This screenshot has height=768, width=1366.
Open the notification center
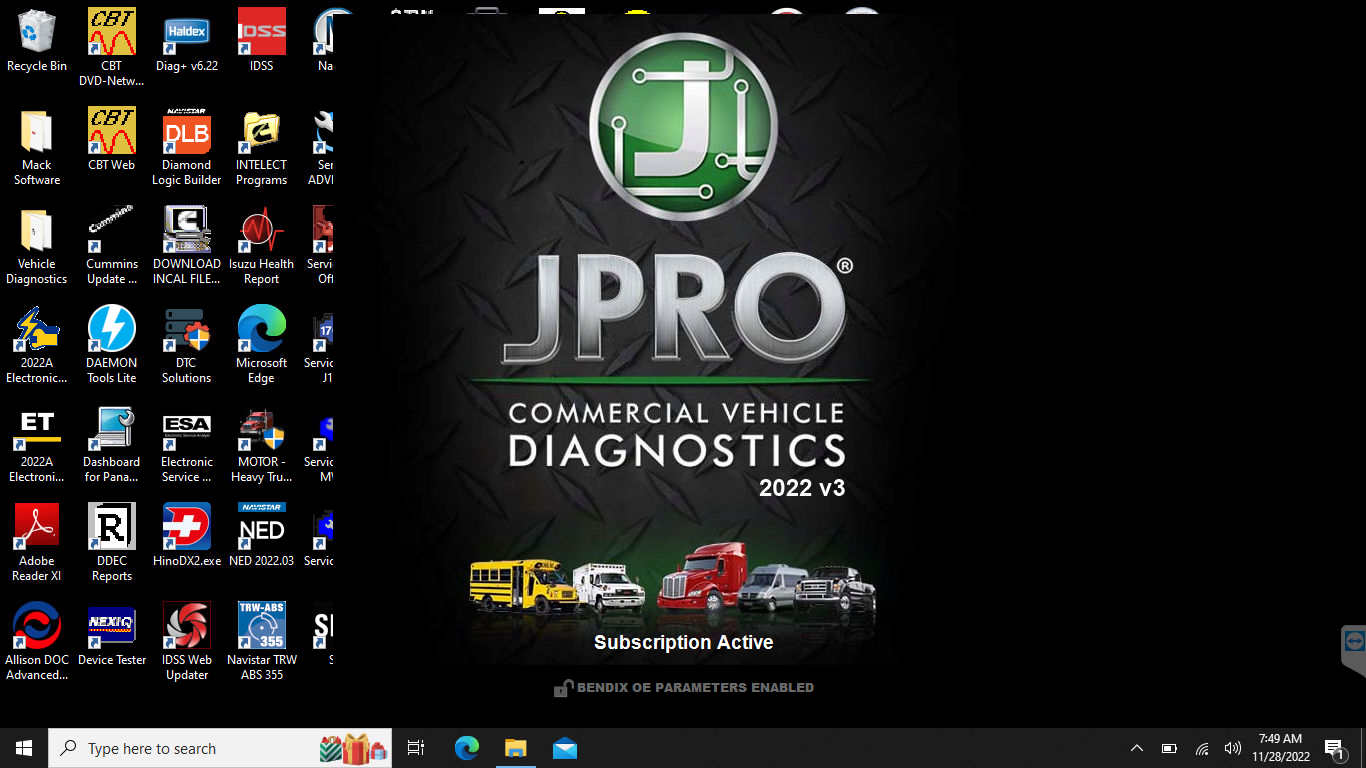pos(1334,748)
